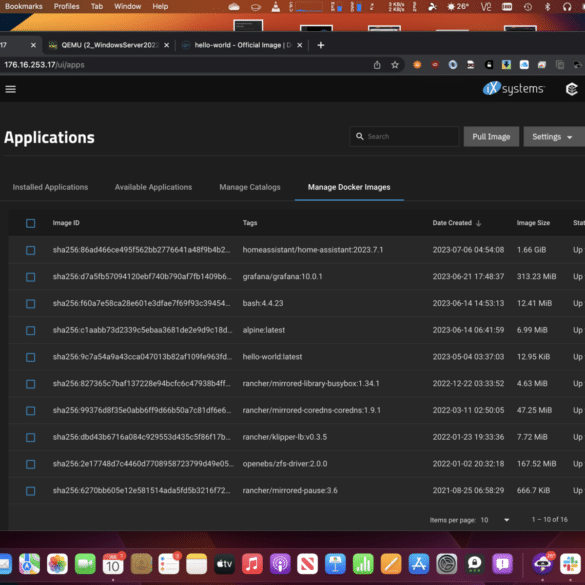Click the Pull Image button

(x=491, y=137)
